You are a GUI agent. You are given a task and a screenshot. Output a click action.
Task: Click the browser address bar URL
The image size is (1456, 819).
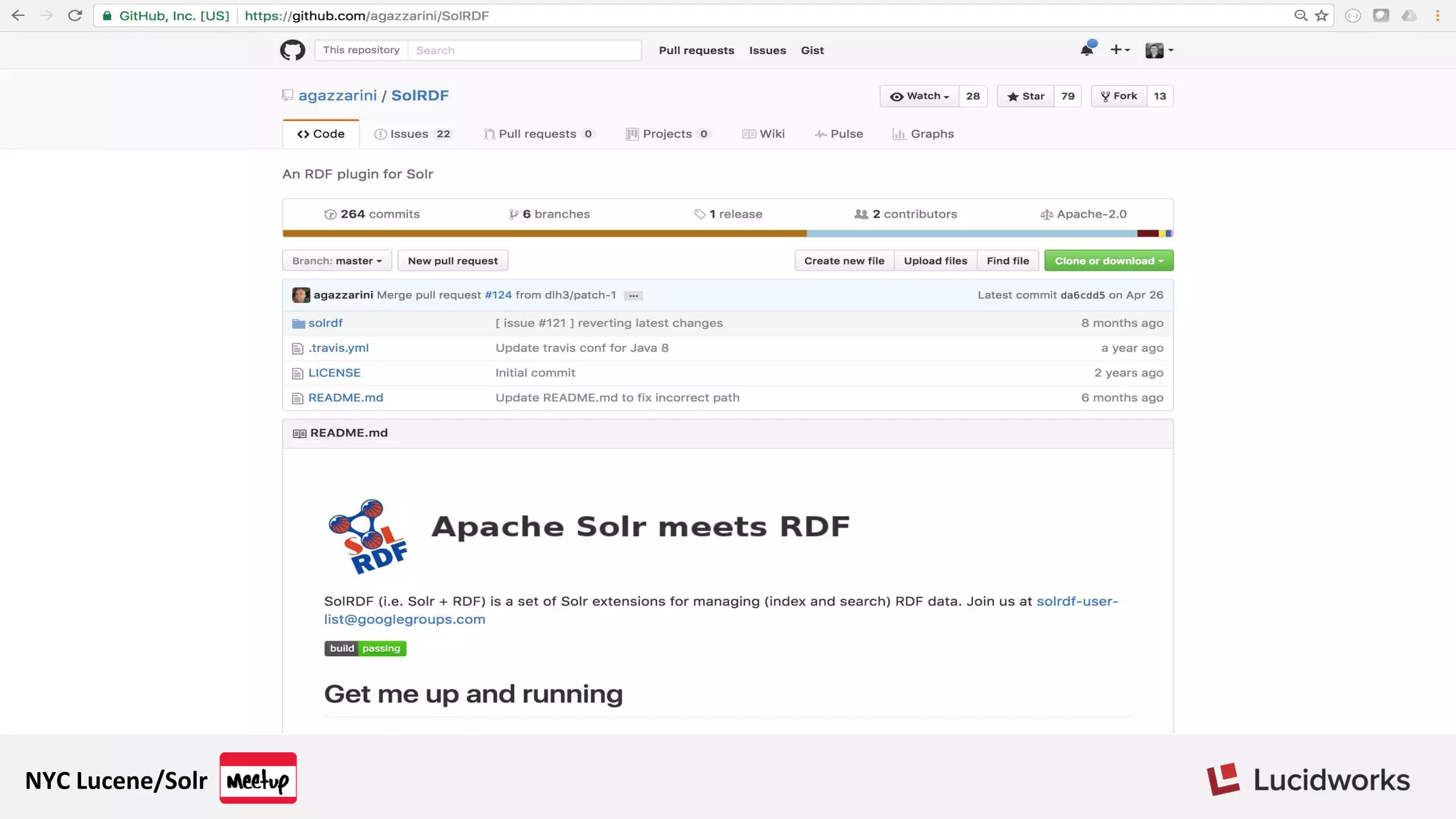click(x=367, y=16)
